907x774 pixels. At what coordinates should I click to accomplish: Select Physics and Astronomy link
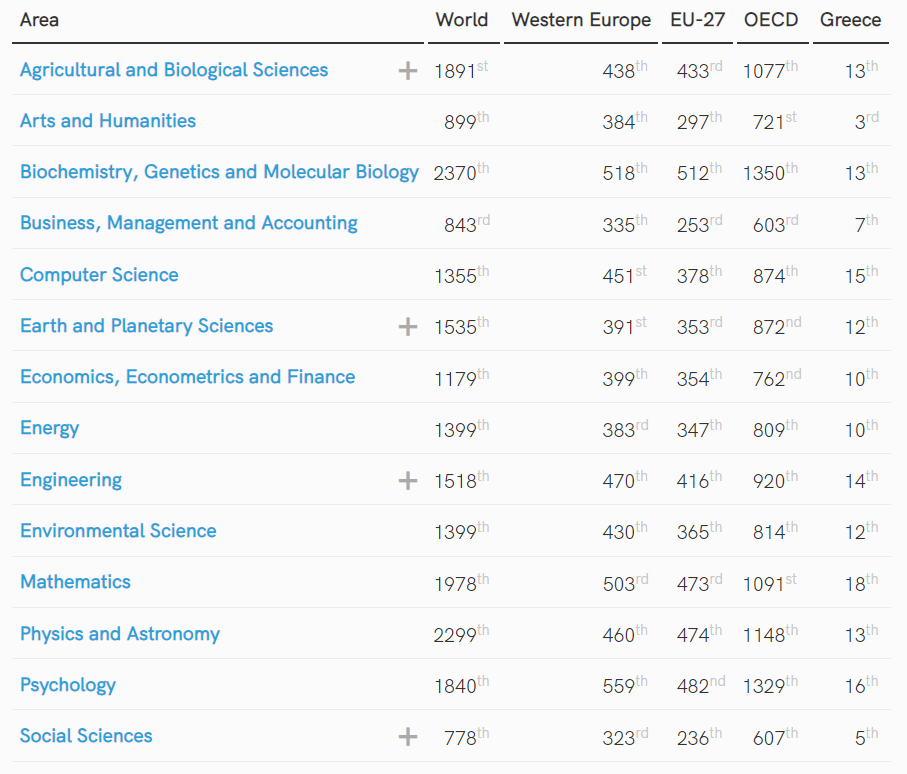[x=120, y=634]
